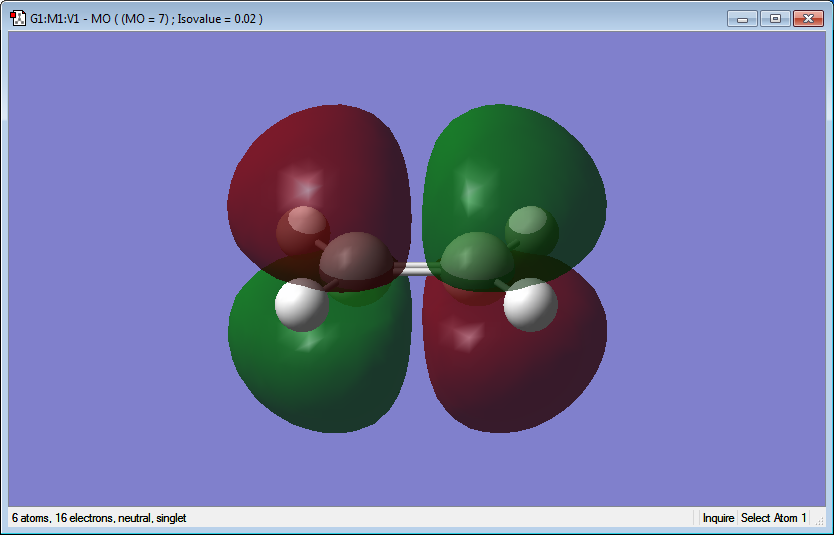The height and width of the screenshot is (535, 834).
Task: Click the C=C double bond between carbons
Action: tap(417, 269)
